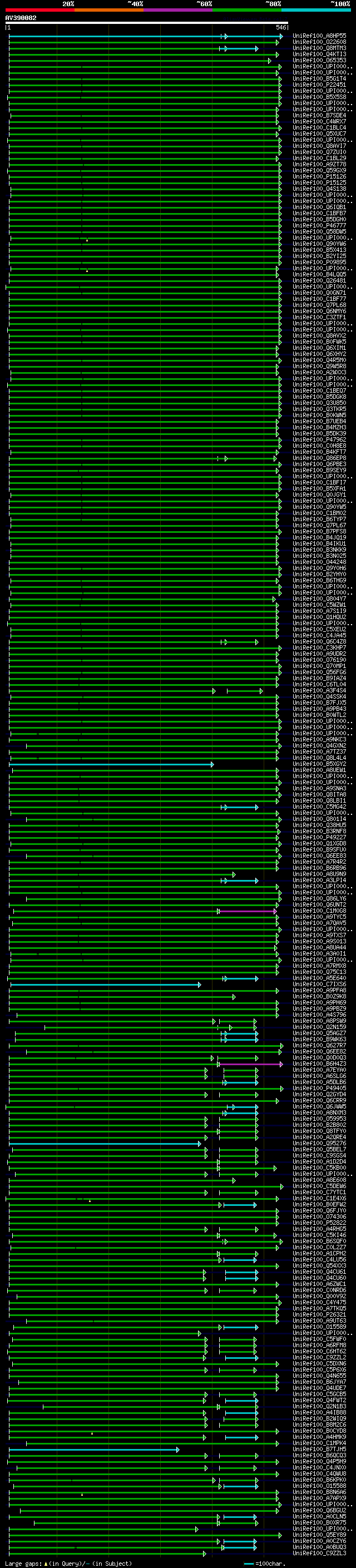This screenshot has height=1568, width=356.
Task: Select the UniRef100_B7SDE4 label
Action: (319, 116)
